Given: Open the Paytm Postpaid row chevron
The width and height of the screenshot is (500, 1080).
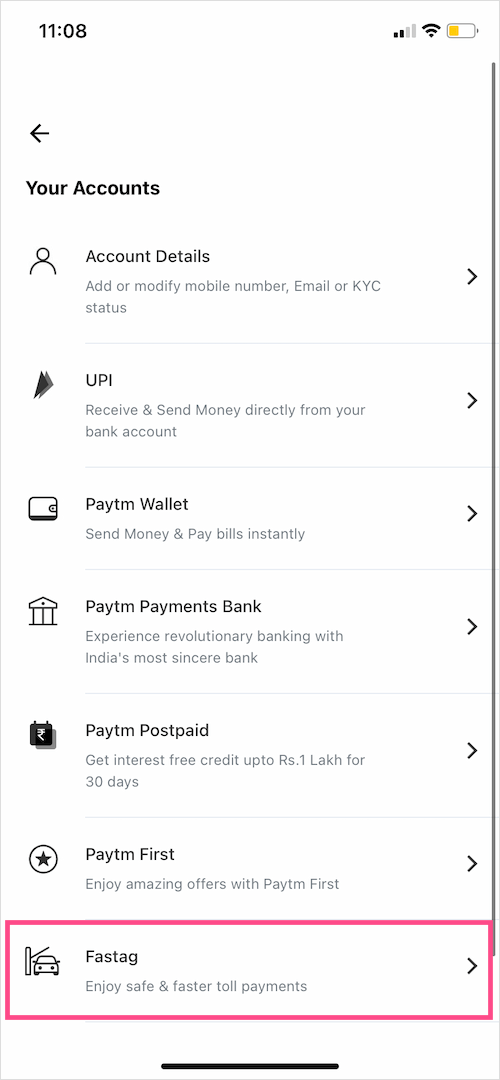Looking at the screenshot, I should point(472,751).
